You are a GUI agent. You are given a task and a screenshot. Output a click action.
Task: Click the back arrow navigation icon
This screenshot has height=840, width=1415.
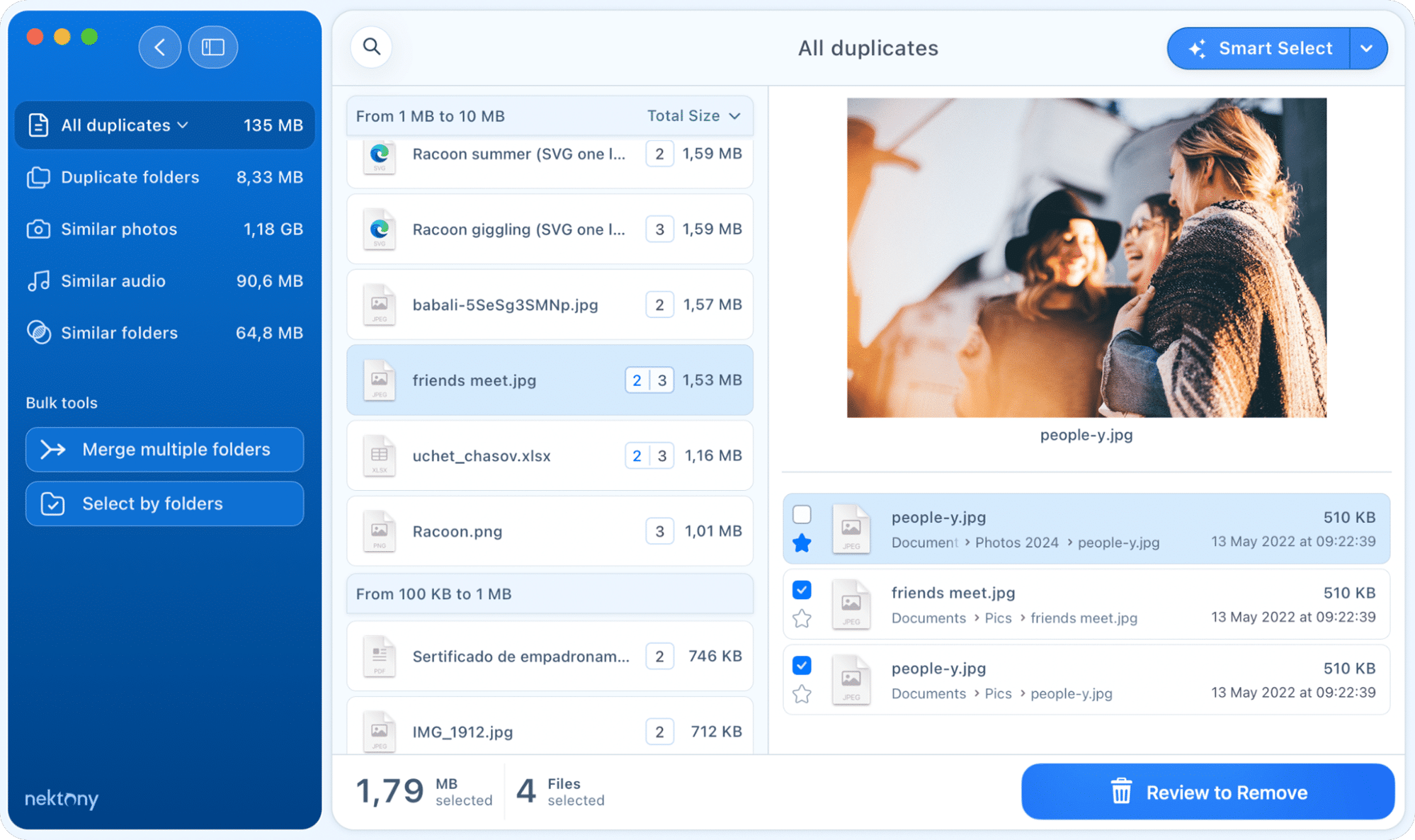[x=159, y=47]
